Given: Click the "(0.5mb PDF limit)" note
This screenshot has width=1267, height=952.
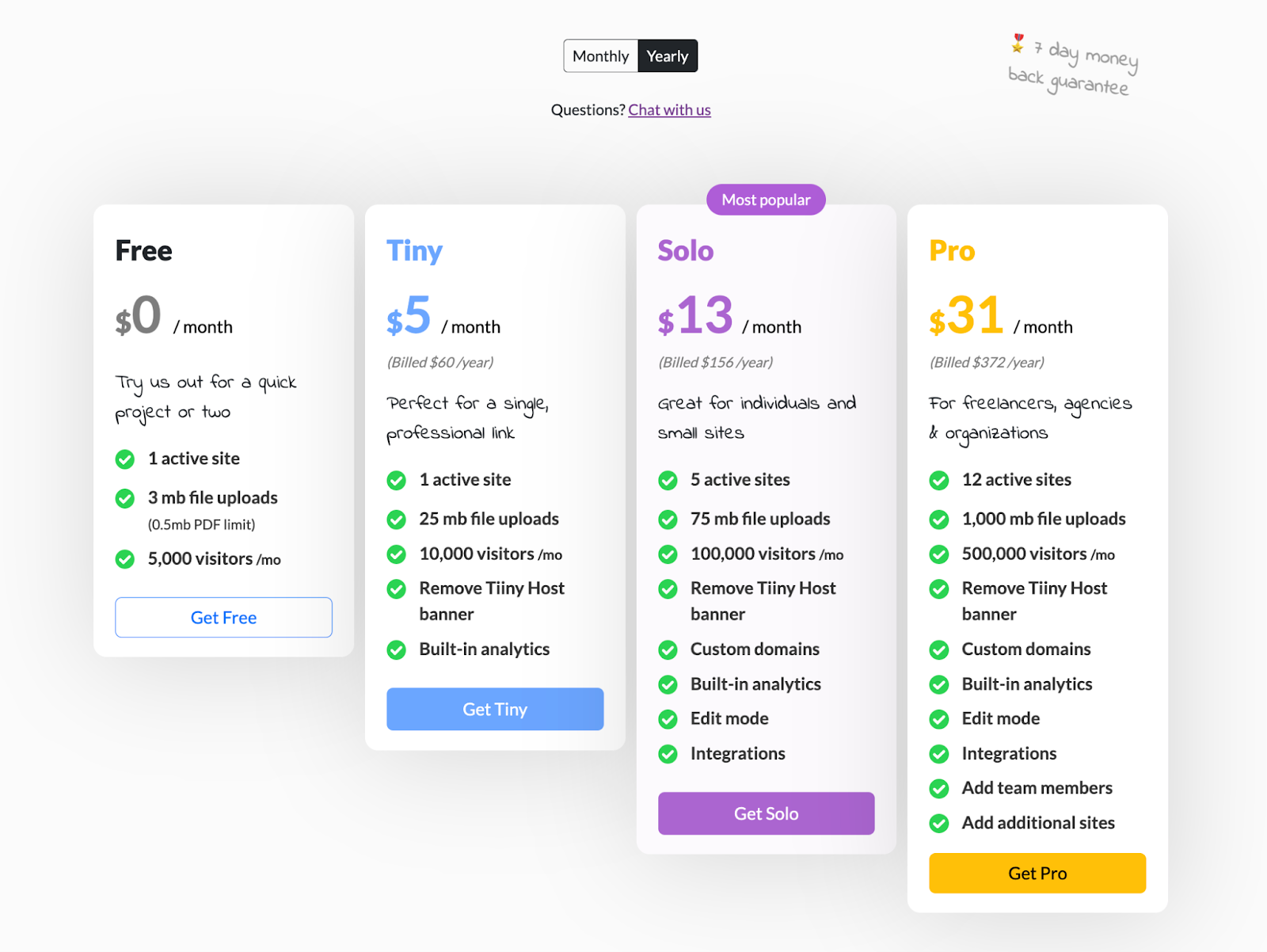Looking at the screenshot, I should point(201,524).
